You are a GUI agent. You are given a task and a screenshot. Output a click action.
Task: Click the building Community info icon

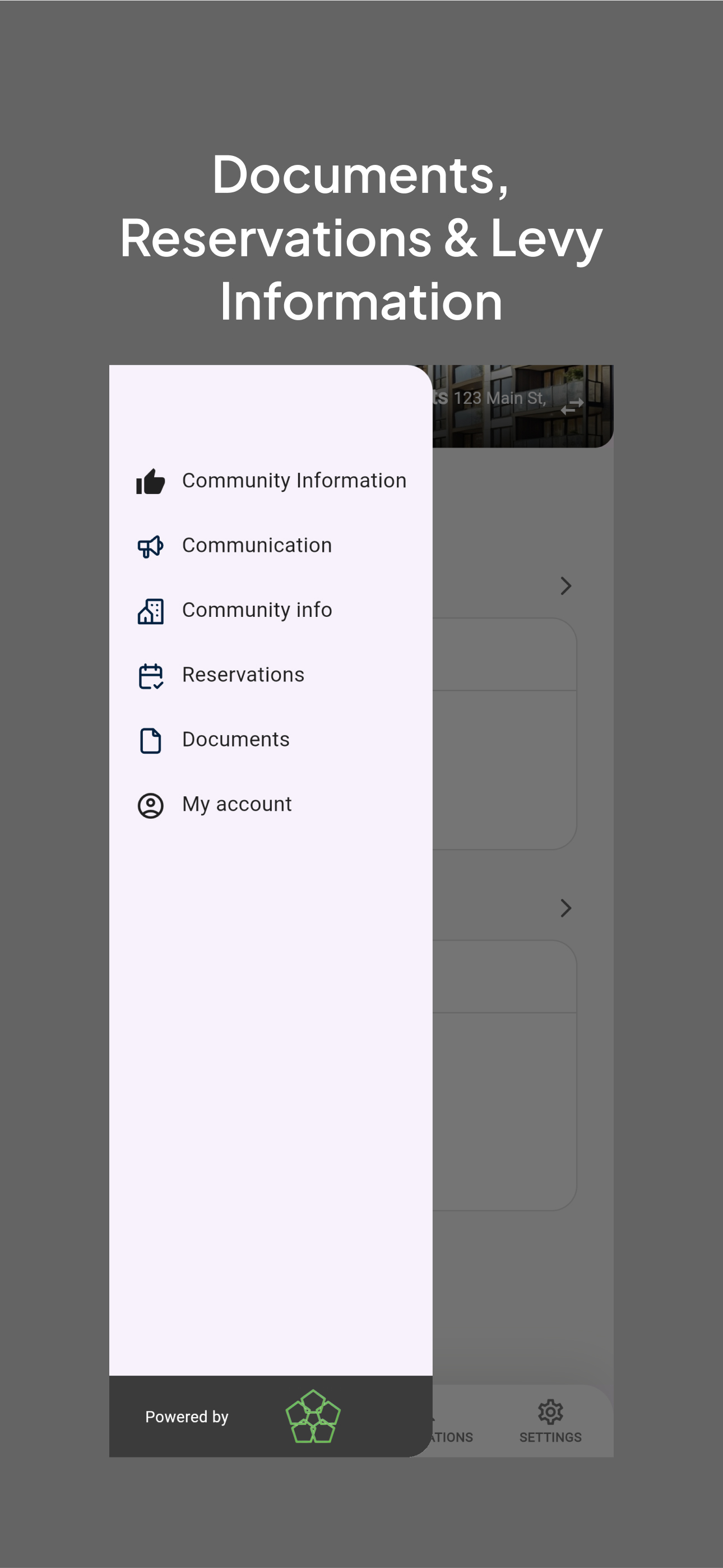point(150,611)
